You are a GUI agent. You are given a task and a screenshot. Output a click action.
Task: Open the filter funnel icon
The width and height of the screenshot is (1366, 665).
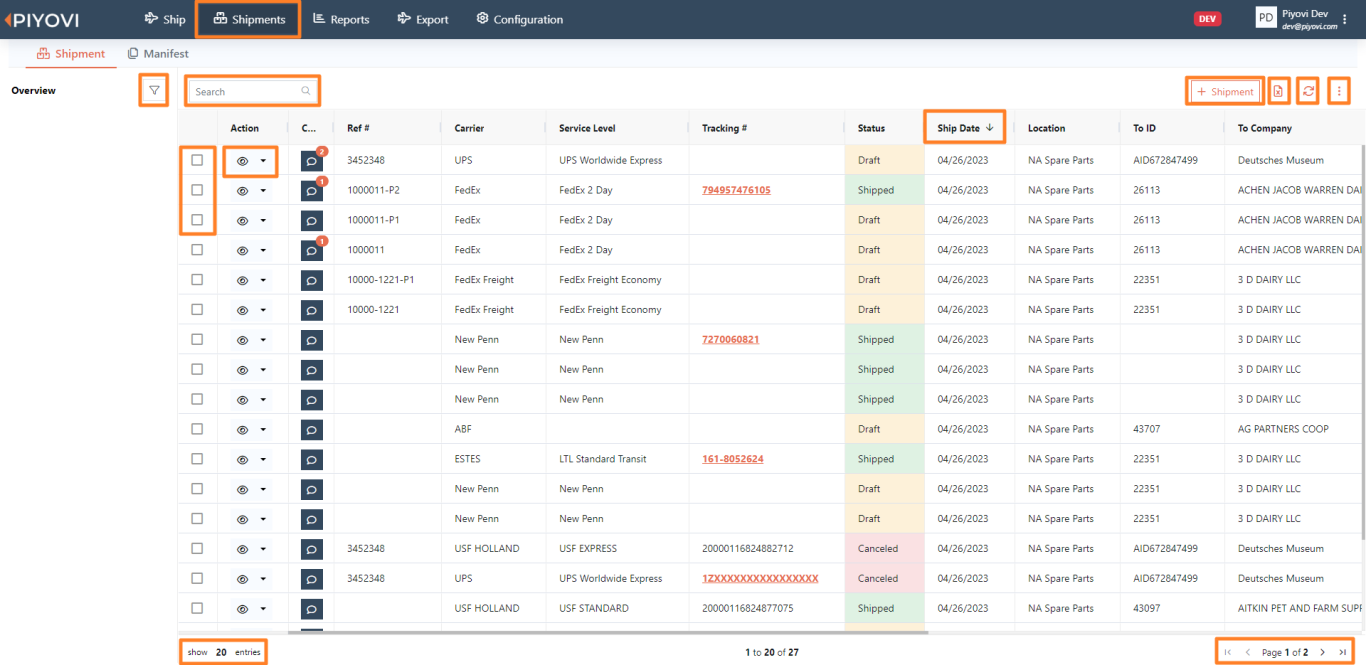click(154, 91)
